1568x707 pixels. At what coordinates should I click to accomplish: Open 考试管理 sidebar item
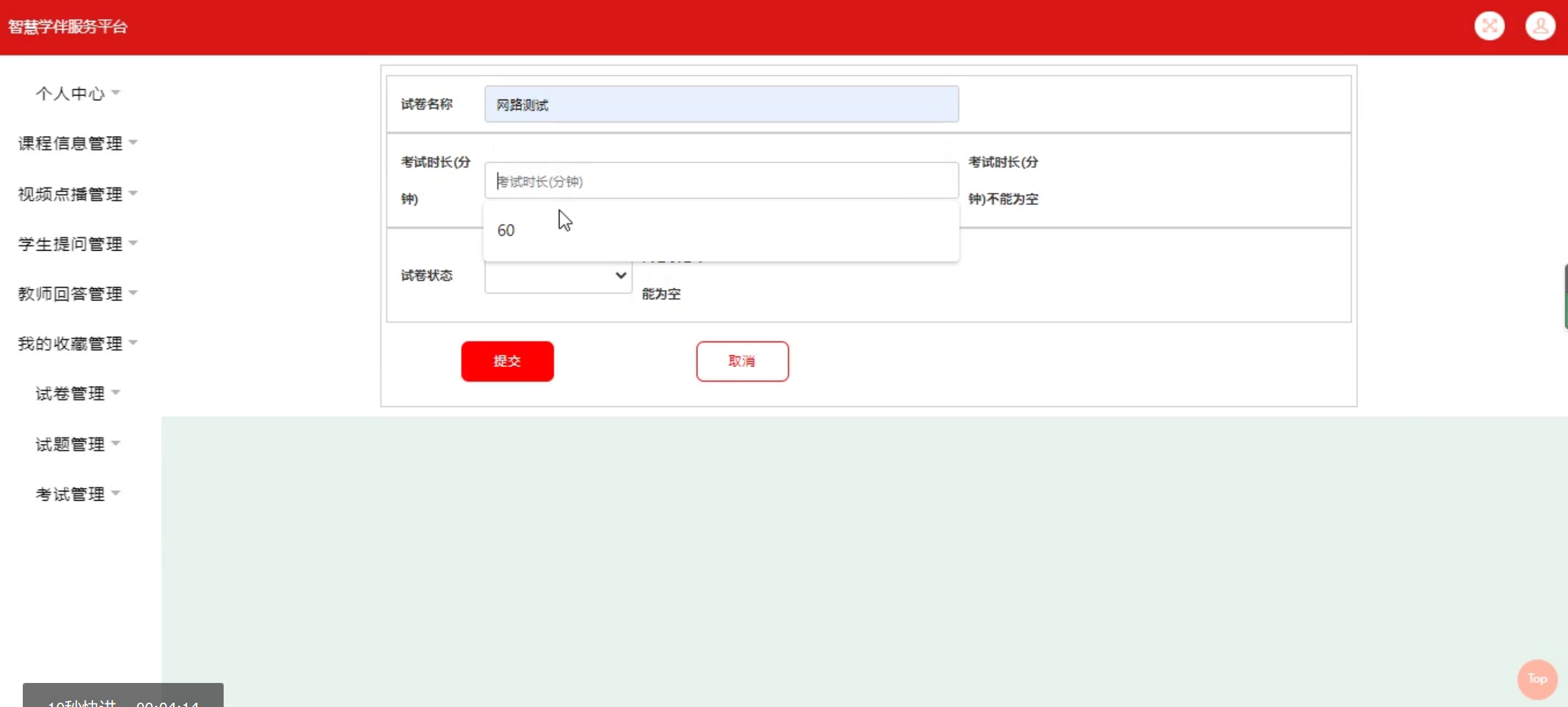coord(70,493)
